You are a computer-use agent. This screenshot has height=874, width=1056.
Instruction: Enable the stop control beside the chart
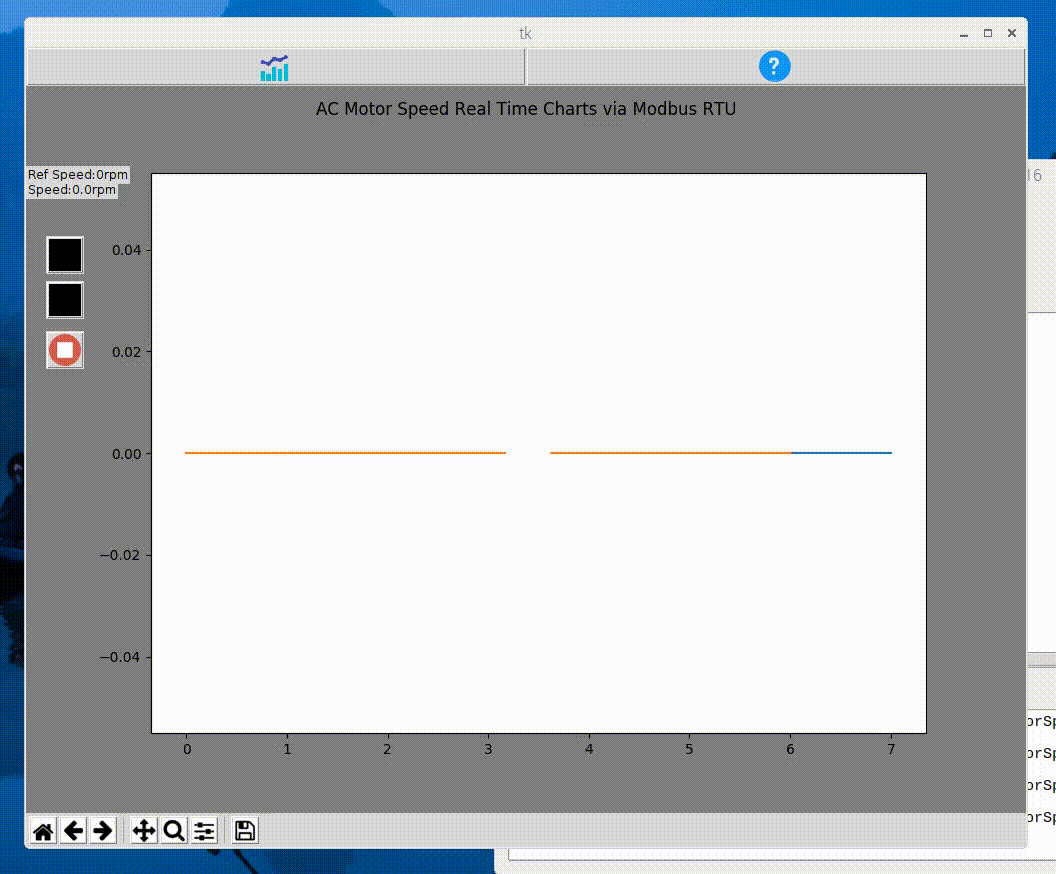[x=64, y=350]
